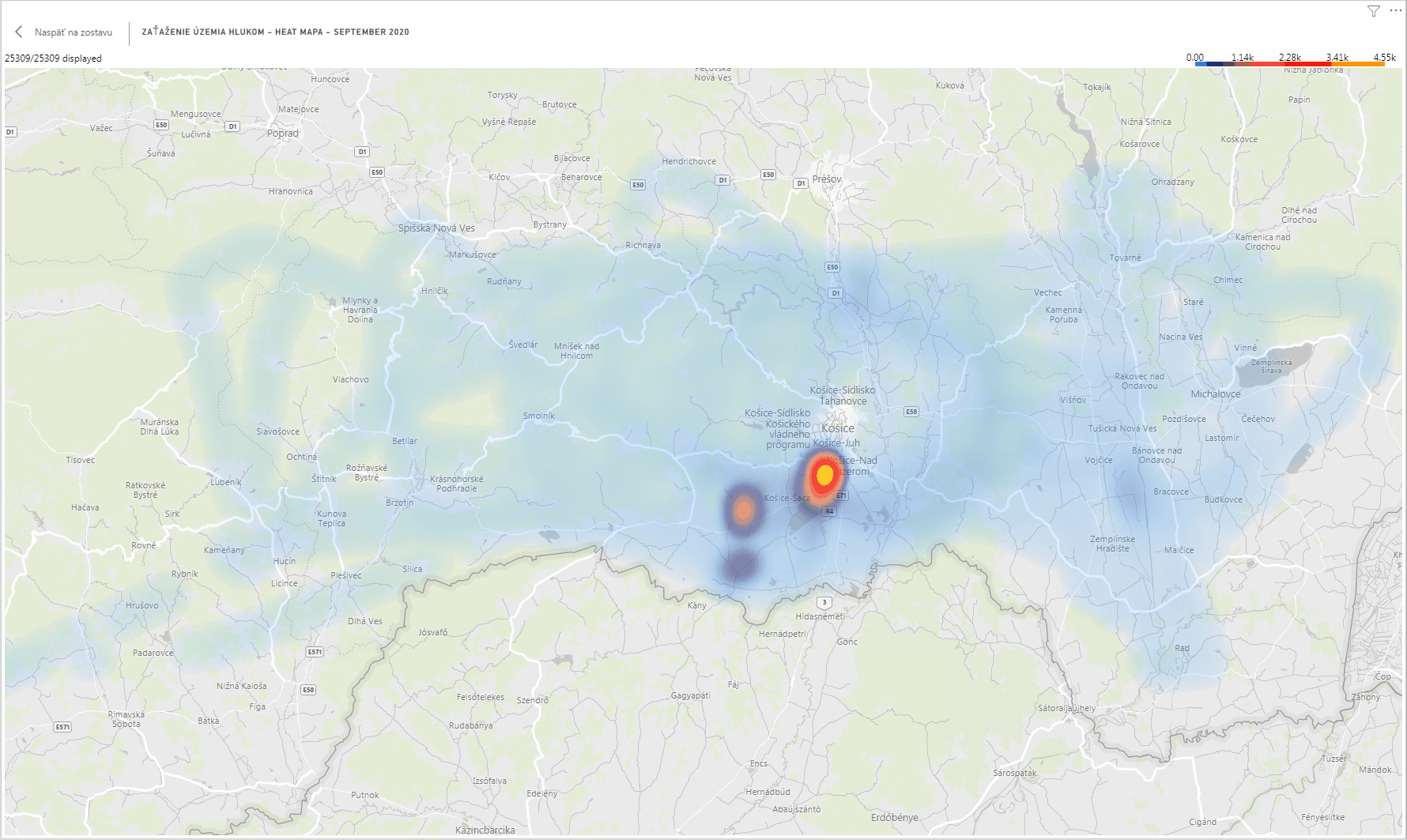Click the E571 shield beside the Košice hotspot
Viewport: 1407px width, 840px height.
841,495
